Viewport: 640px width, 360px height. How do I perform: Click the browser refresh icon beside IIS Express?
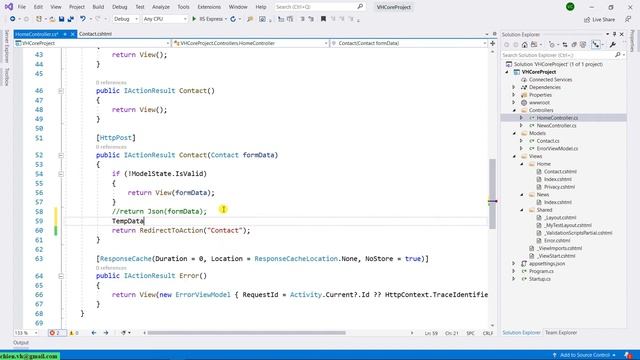[233, 19]
